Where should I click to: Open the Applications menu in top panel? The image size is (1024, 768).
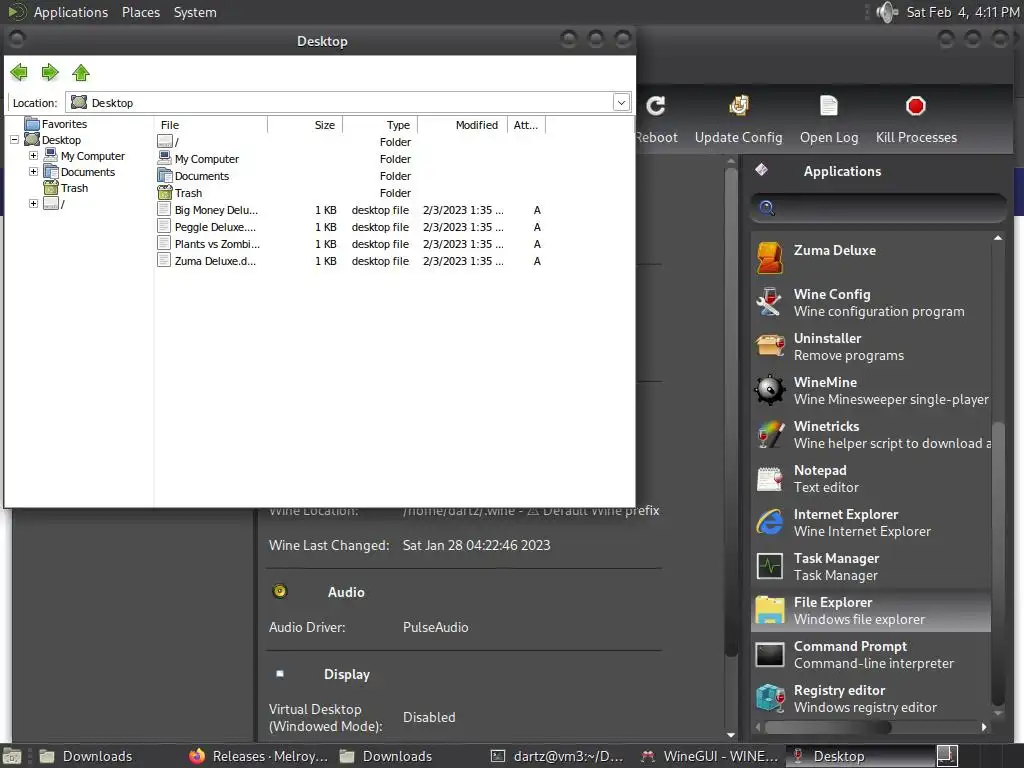pos(71,12)
